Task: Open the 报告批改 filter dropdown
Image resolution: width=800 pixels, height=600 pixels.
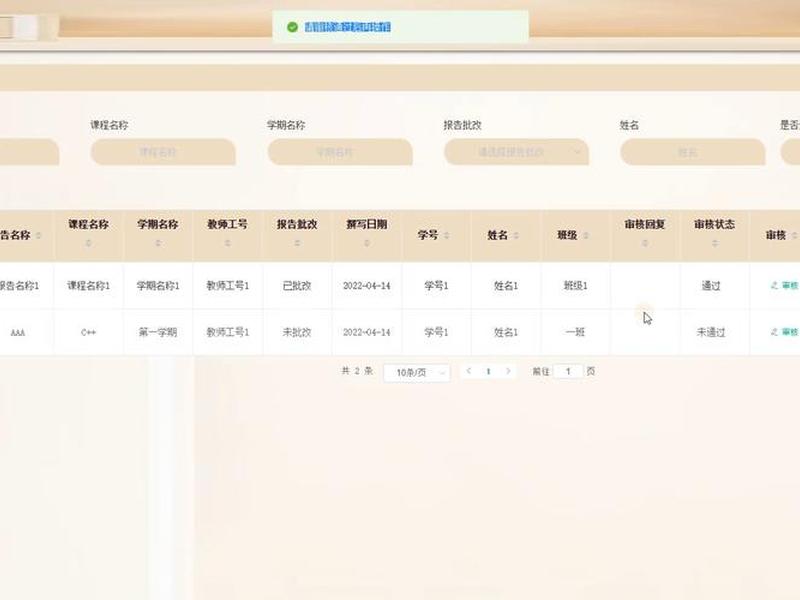Action: tap(516, 152)
